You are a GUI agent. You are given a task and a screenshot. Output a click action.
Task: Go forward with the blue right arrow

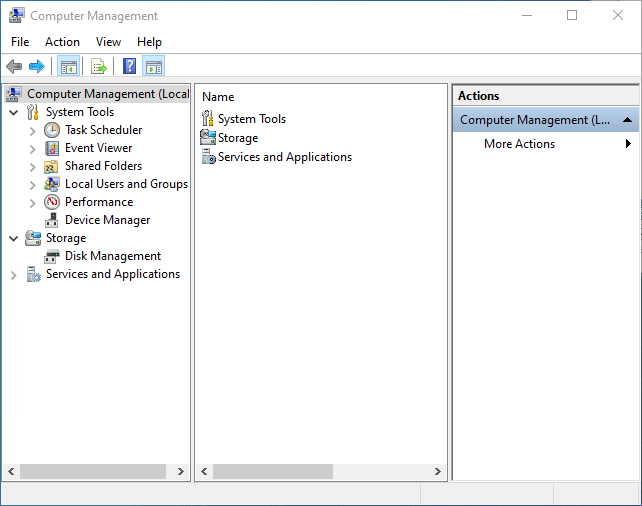click(x=36, y=66)
